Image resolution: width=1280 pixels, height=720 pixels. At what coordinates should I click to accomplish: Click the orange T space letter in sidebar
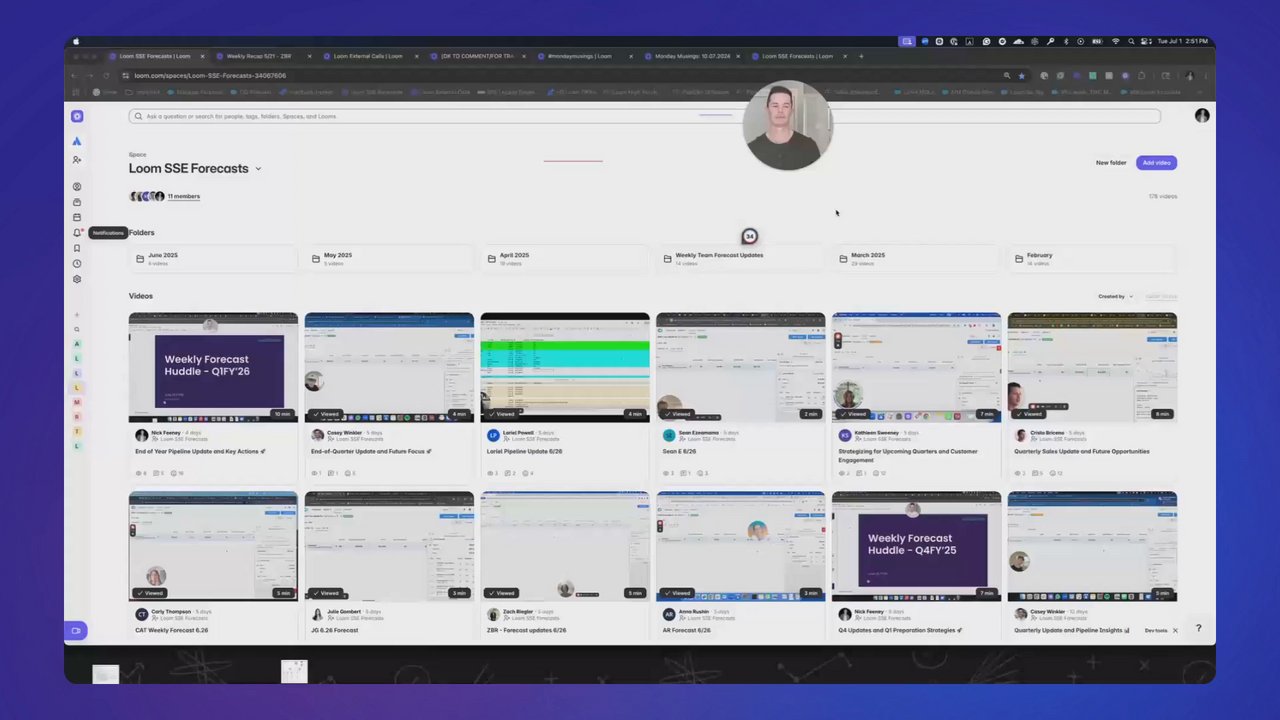tap(77, 431)
